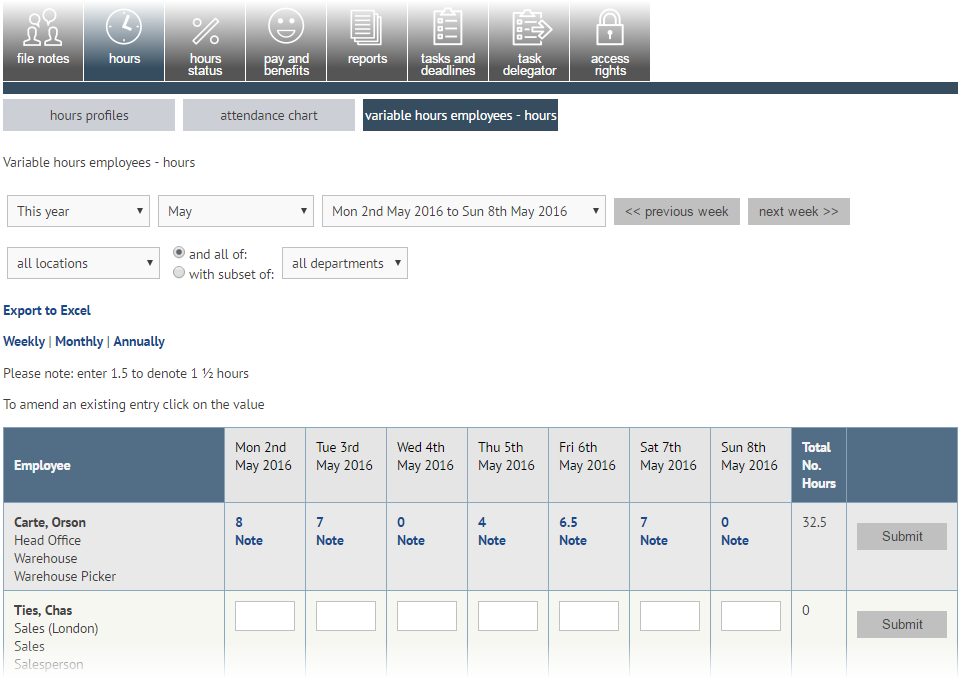Screen dimensions: 961x678
Task: Open Note under Orson's Tuesday hours
Action: tap(330, 540)
